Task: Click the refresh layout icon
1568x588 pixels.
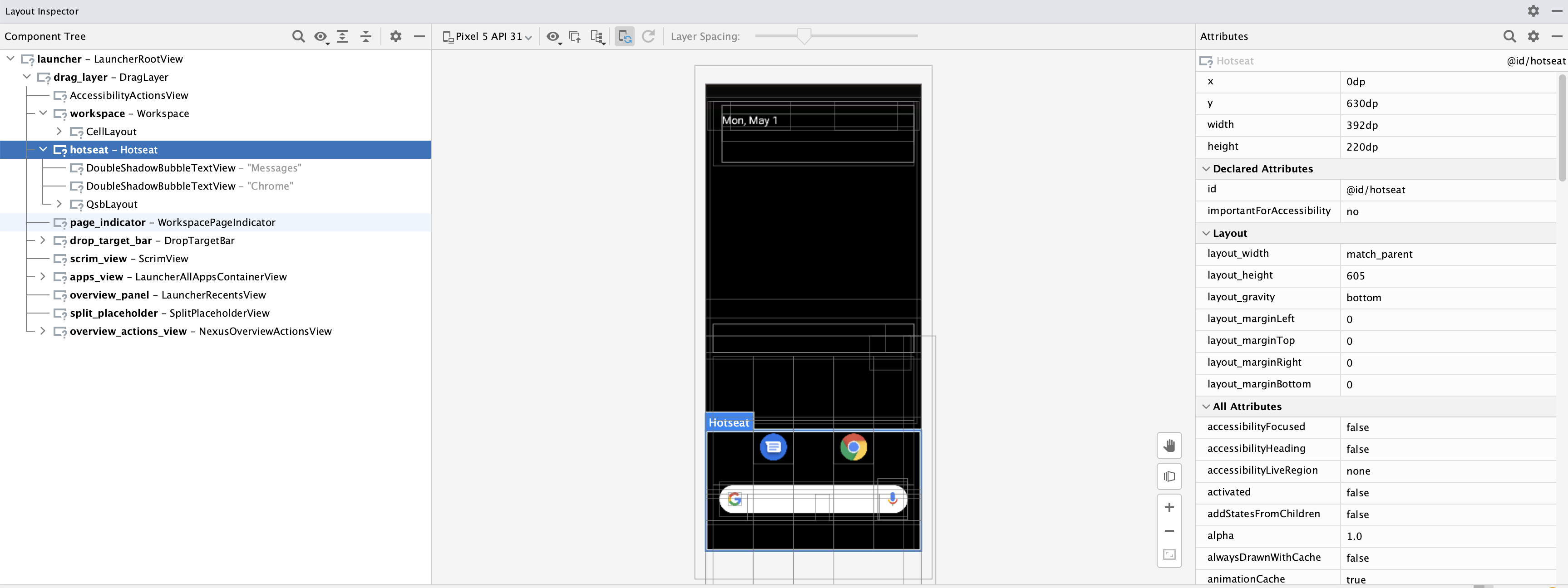Action: pyautogui.click(x=648, y=36)
